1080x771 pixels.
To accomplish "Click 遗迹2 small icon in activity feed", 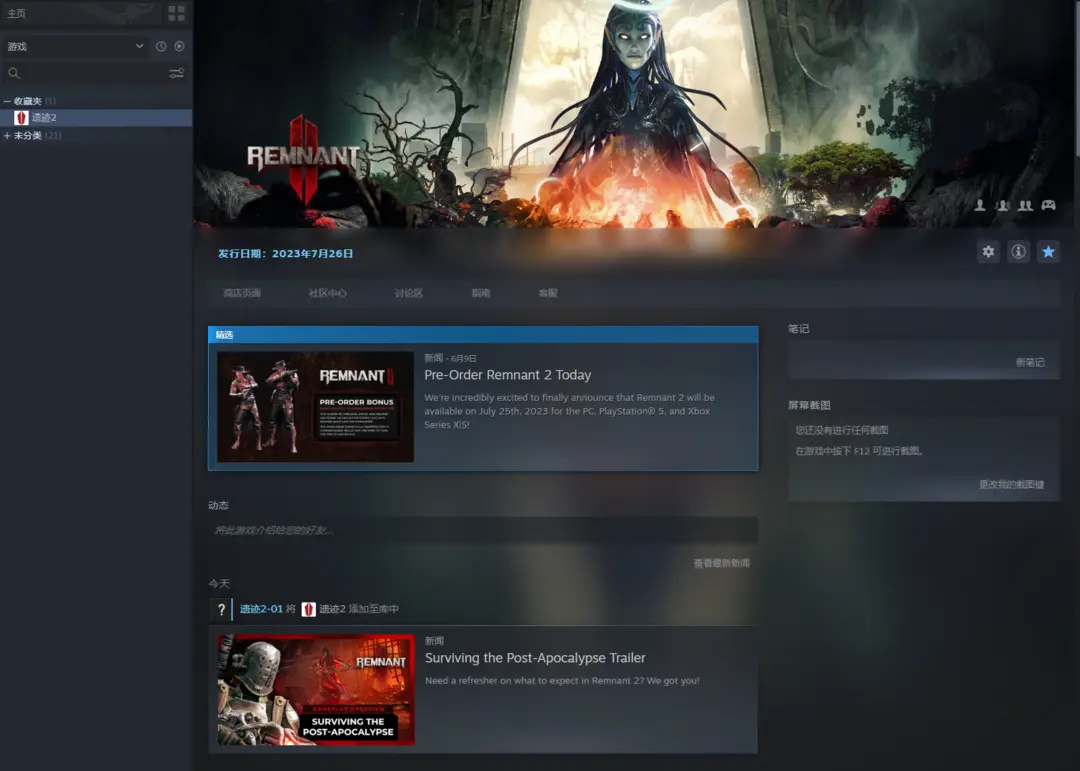I will (x=309, y=609).
